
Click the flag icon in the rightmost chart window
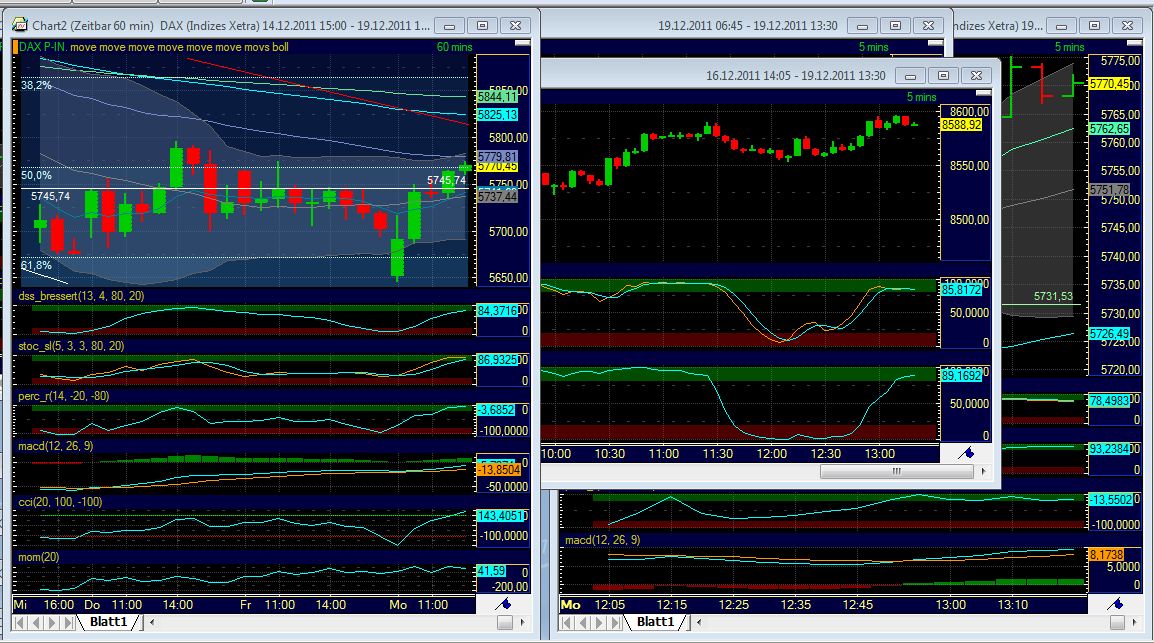click(x=1117, y=602)
